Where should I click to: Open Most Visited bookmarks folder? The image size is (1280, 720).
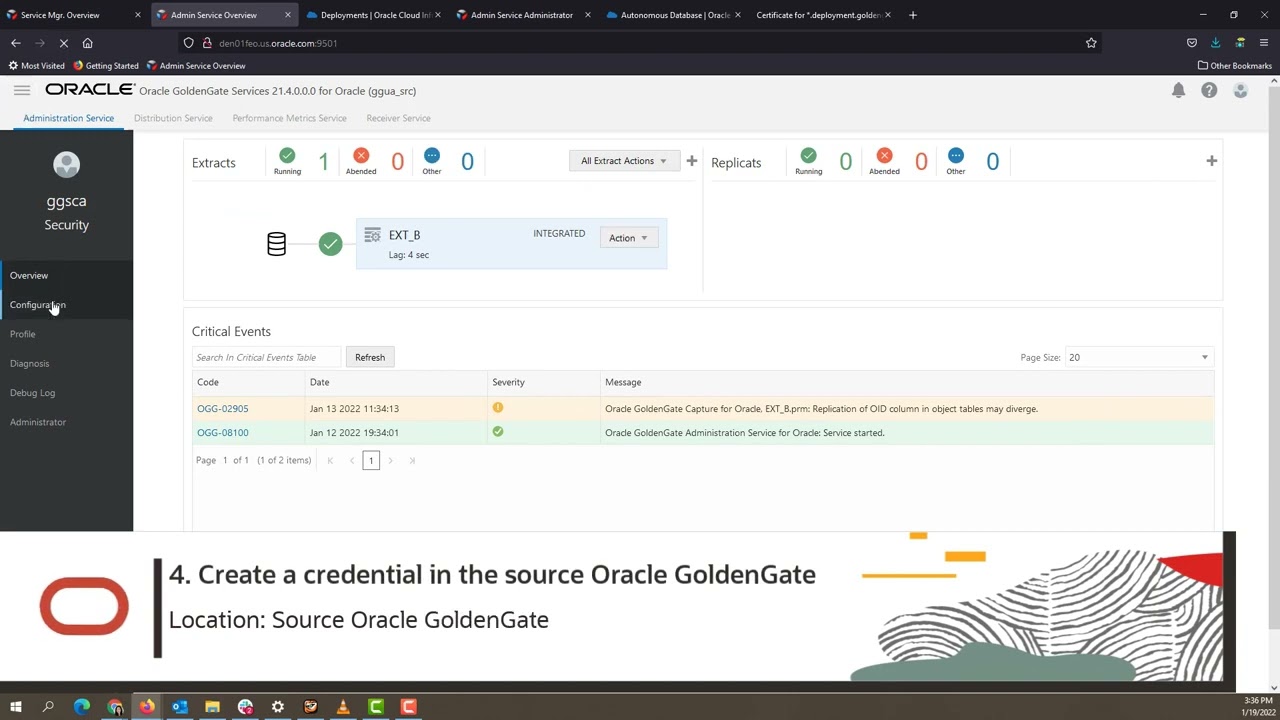(36, 66)
